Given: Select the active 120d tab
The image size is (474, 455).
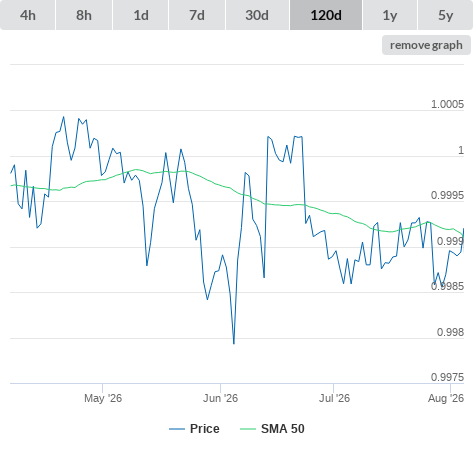Looking at the screenshot, I should click(326, 15).
